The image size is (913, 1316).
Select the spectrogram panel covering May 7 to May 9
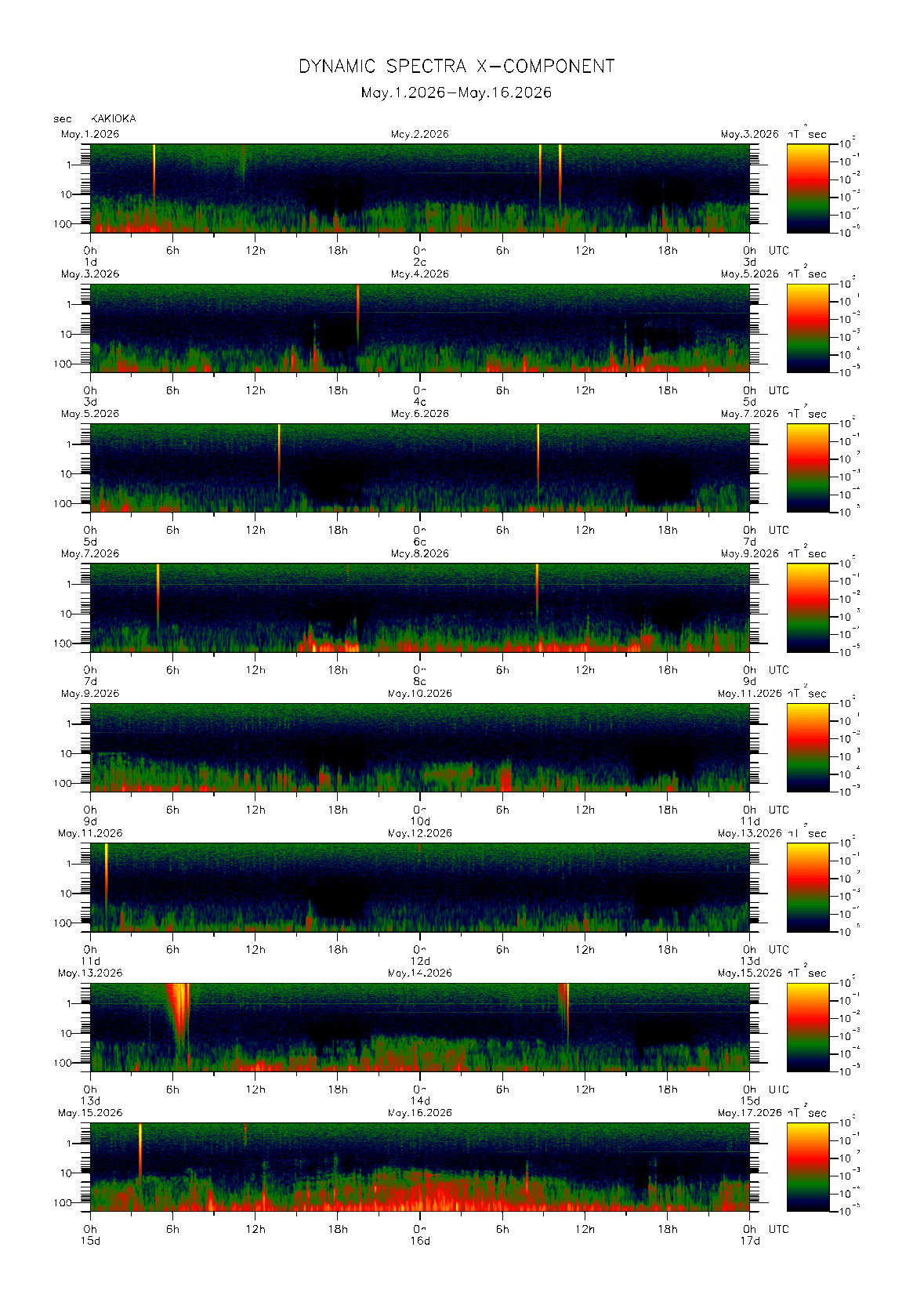420,607
